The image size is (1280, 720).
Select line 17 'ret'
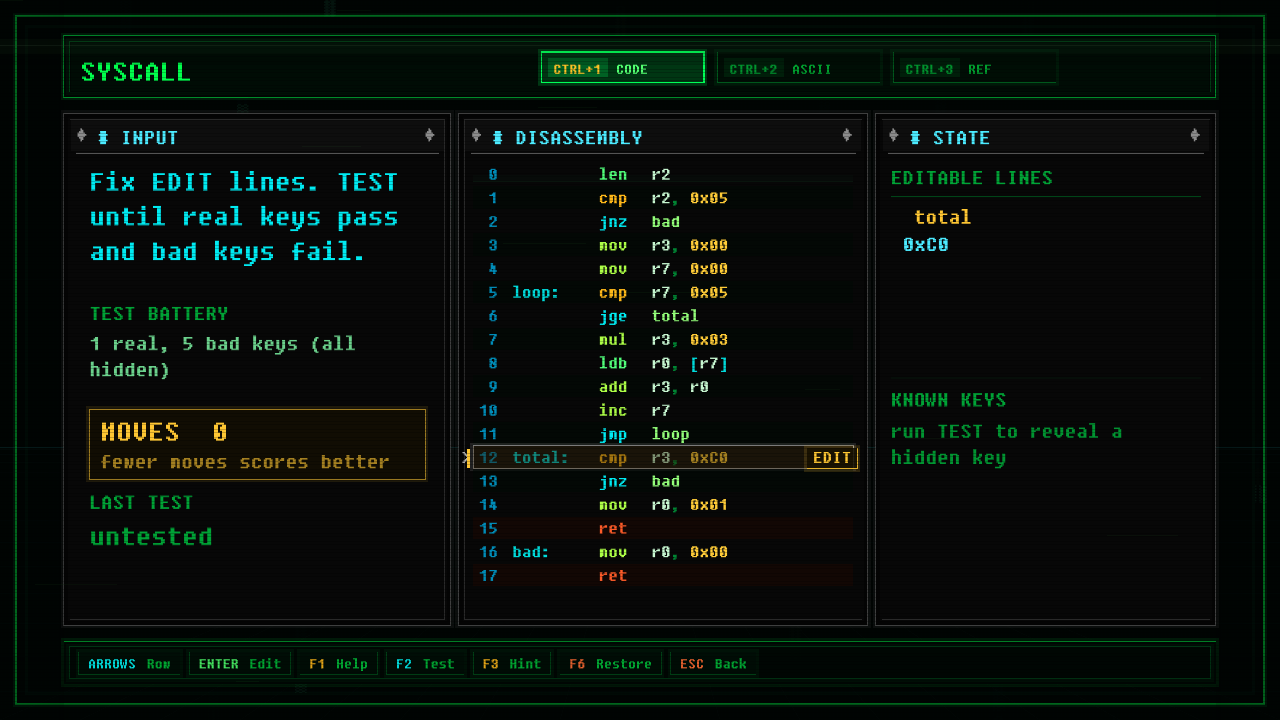(663, 575)
